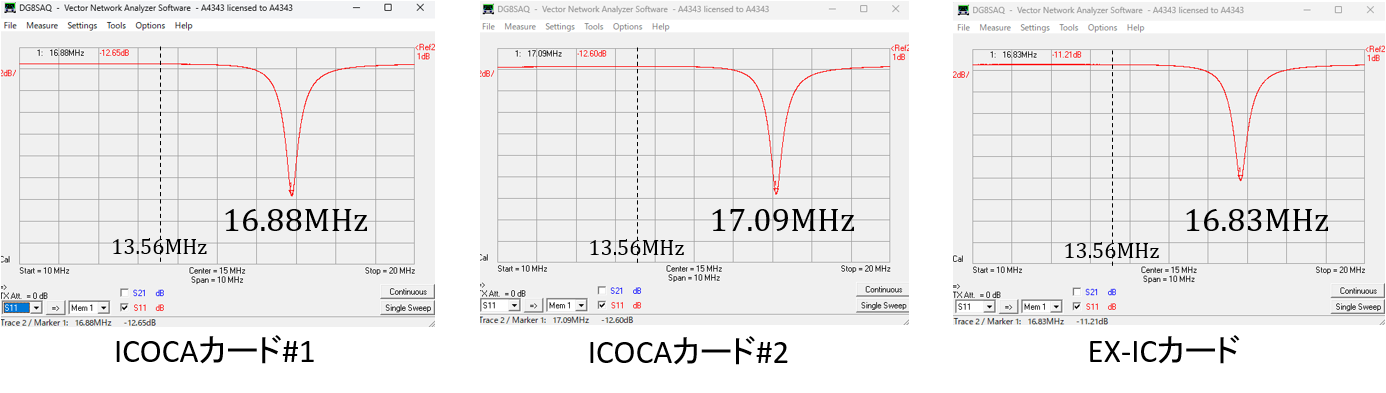Enable the S21 dB trace in the 16.83MHz window
The height and width of the screenshot is (393, 1386).
pos(1076,292)
